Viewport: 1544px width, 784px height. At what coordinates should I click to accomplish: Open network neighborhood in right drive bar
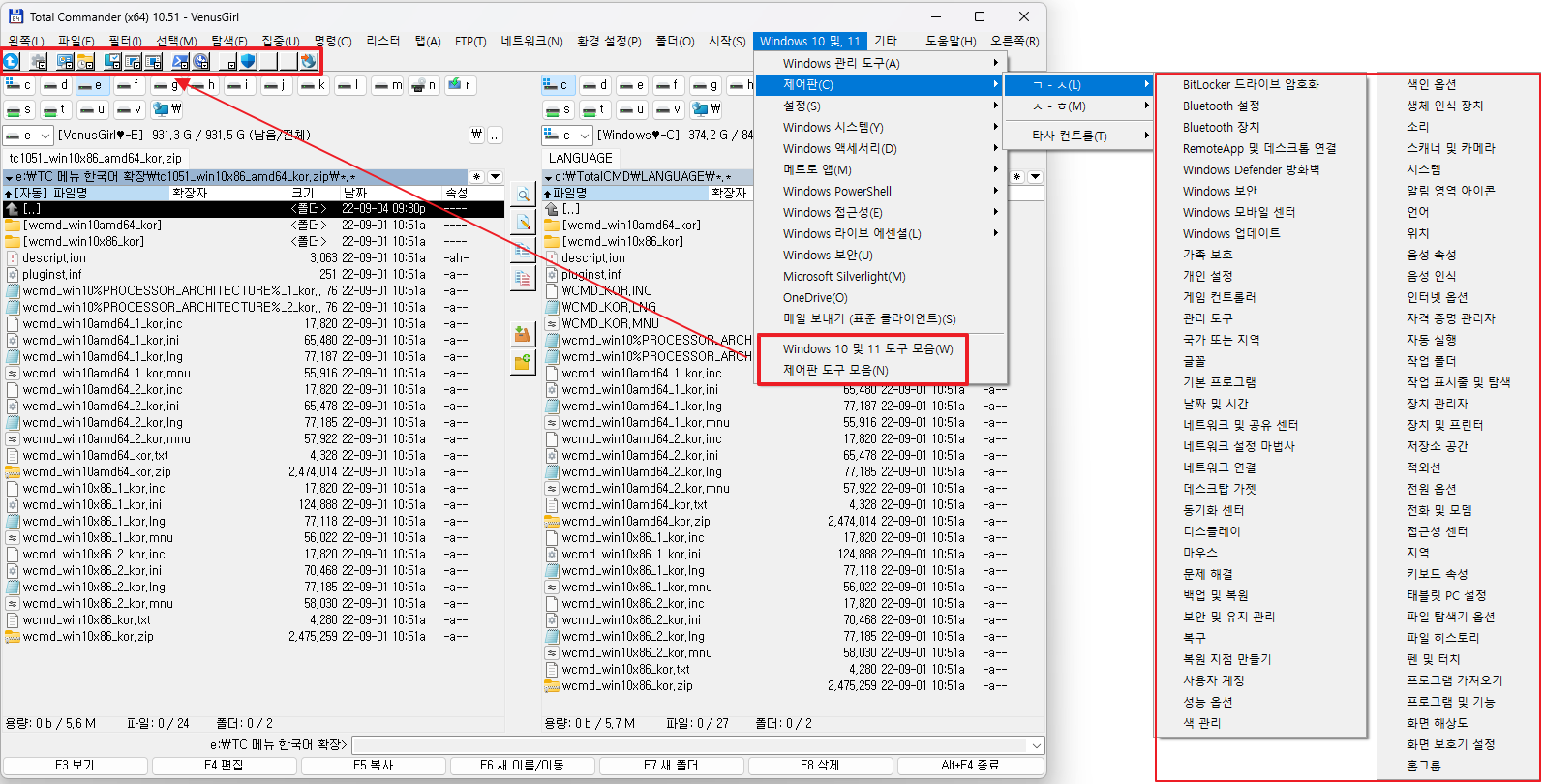(707, 109)
